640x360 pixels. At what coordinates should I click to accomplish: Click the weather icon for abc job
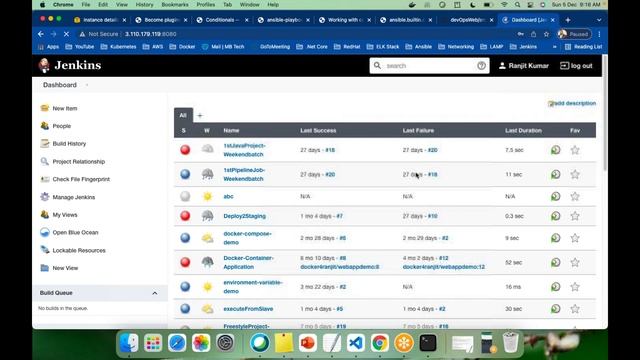(207, 197)
